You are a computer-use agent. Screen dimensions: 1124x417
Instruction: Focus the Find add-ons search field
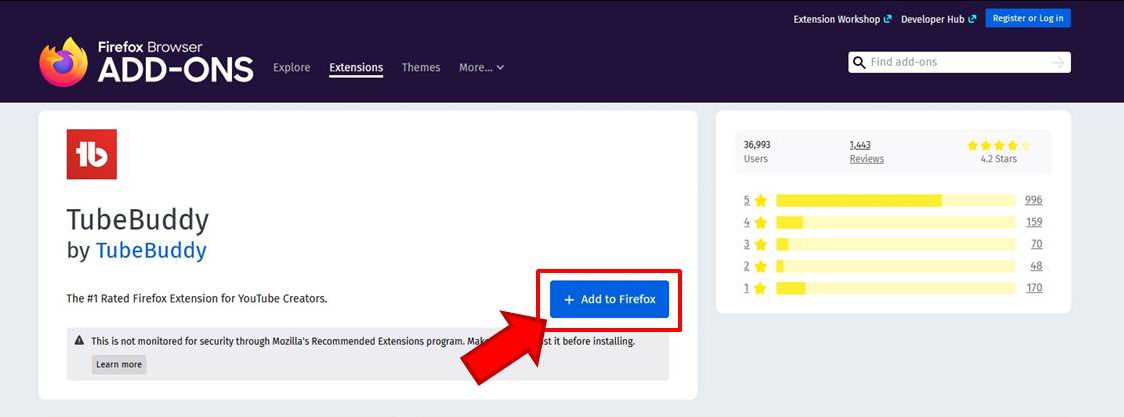(959, 62)
